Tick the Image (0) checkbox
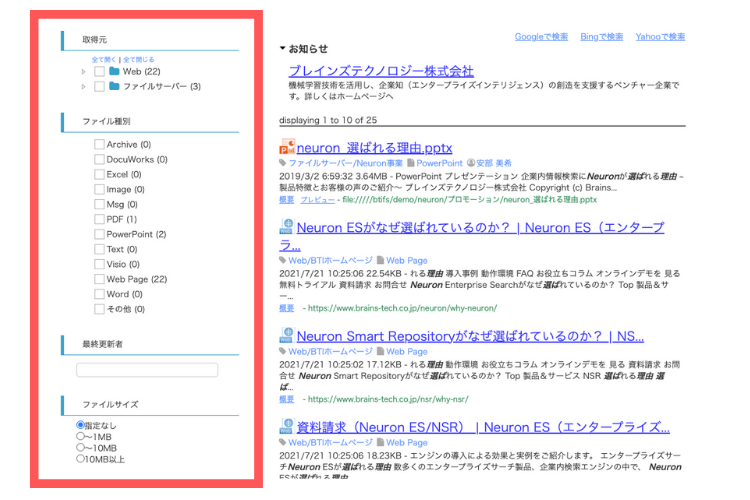 tap(99, 189)
